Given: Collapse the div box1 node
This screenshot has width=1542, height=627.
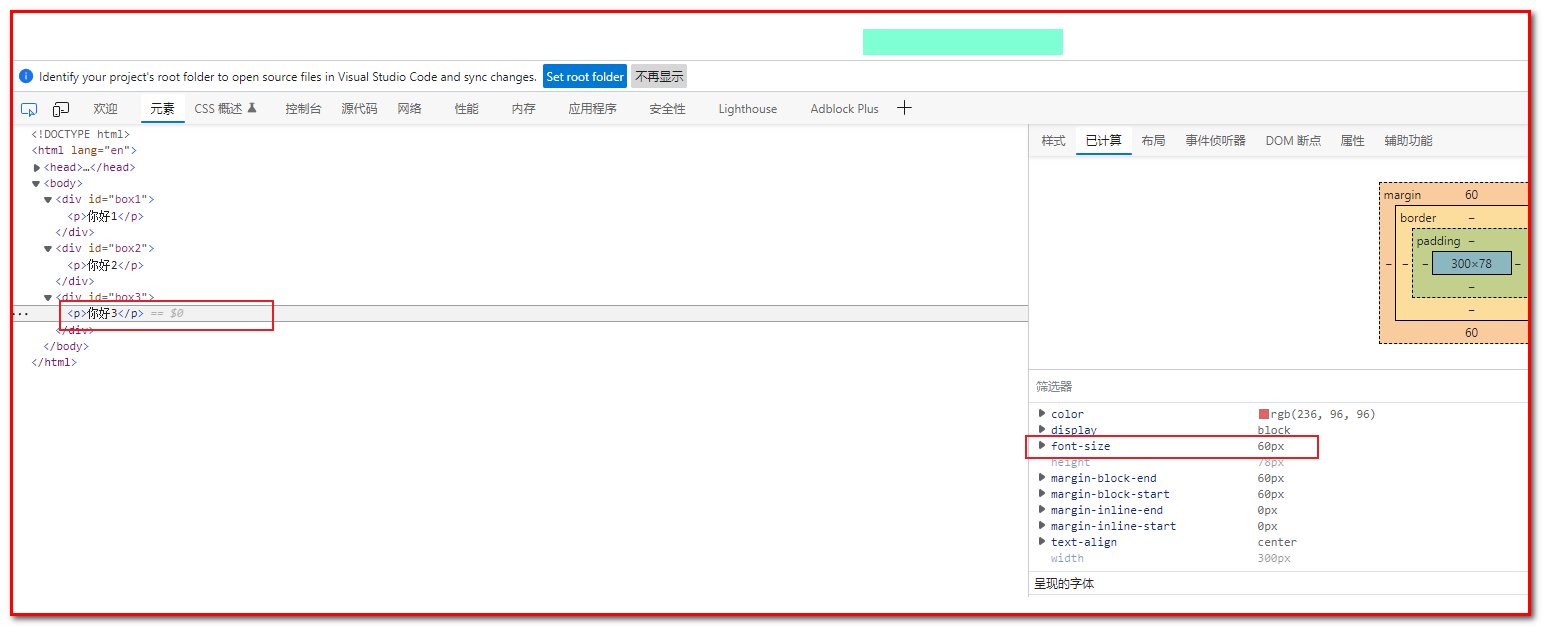Looking at the screenshot, I should [x=48, y=200].
